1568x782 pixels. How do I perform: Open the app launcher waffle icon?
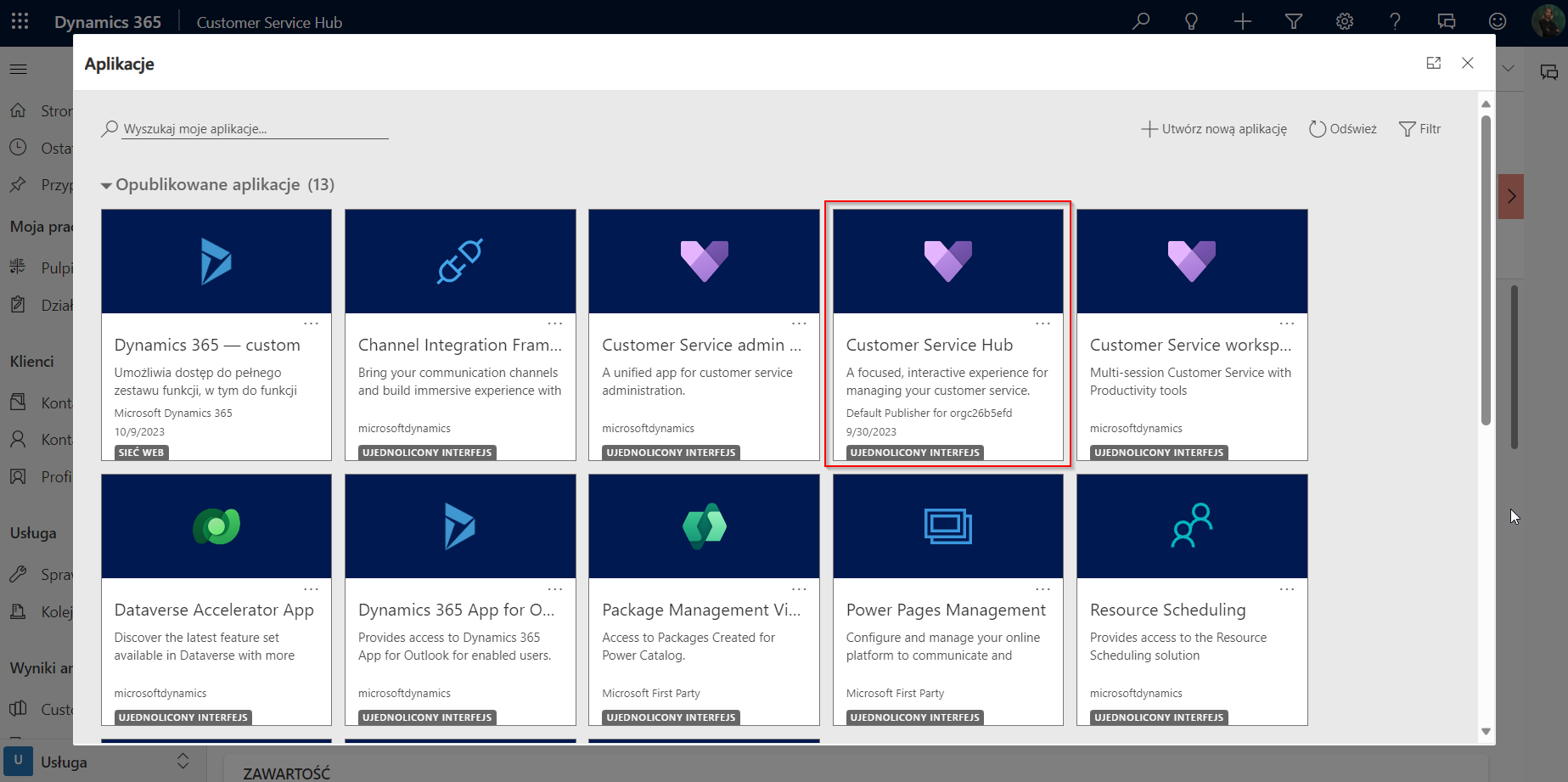pyautogui.click(x=20, y=21)
